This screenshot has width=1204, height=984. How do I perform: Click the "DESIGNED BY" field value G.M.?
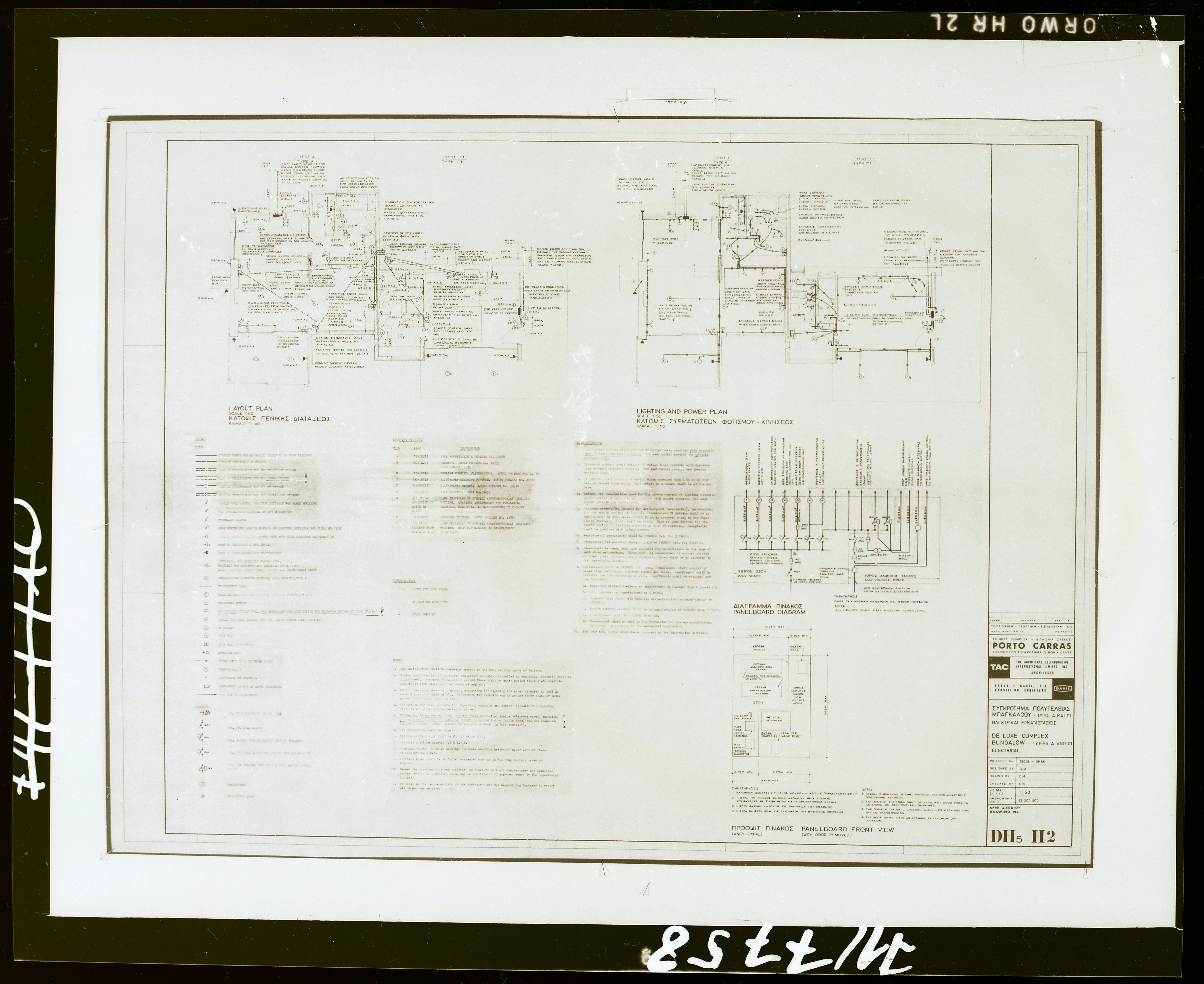click(1023, 769)
